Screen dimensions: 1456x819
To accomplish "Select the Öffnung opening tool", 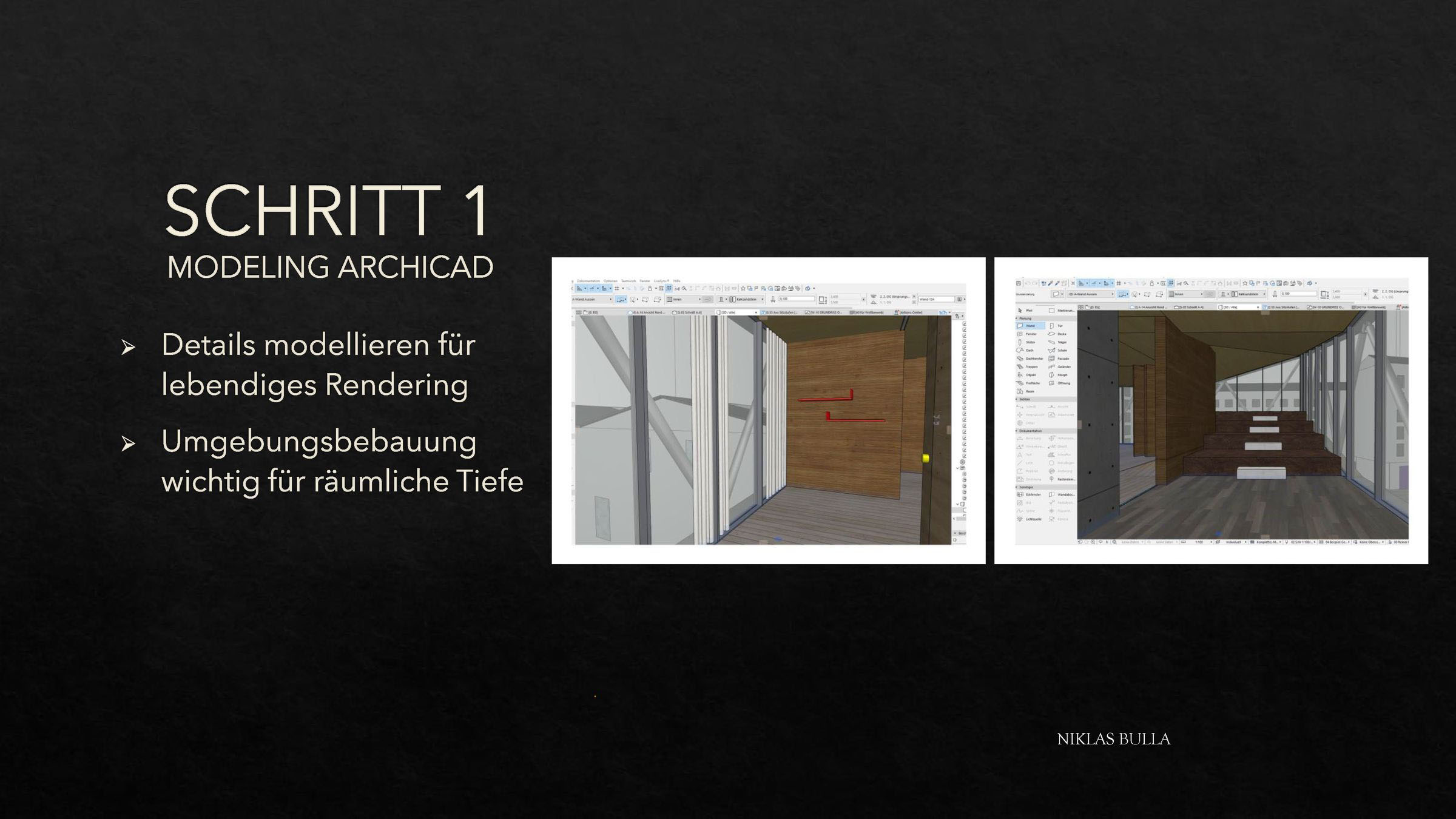I will point(1059,383).
